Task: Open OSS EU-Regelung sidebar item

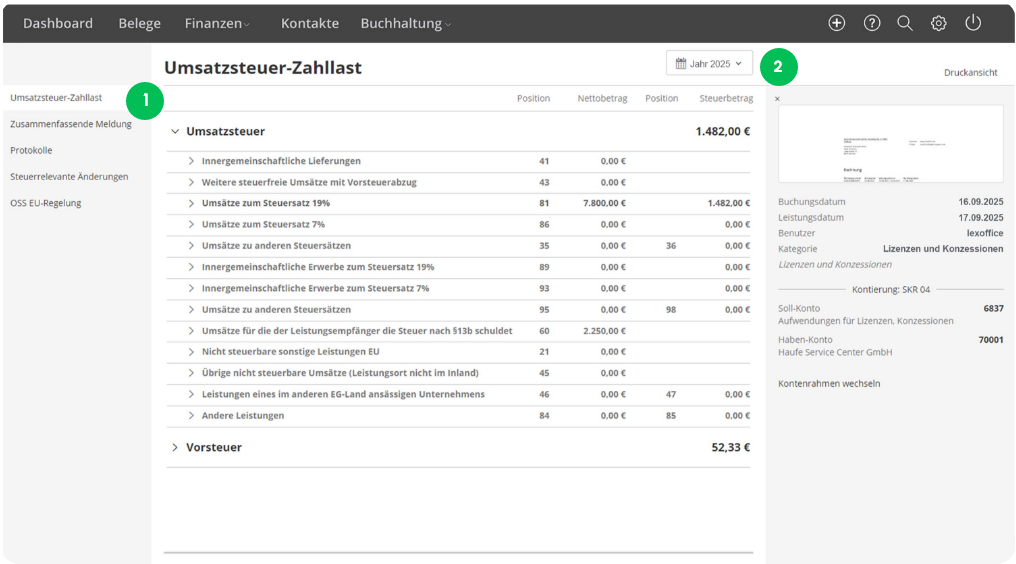Action: click(x=45, y=202)
